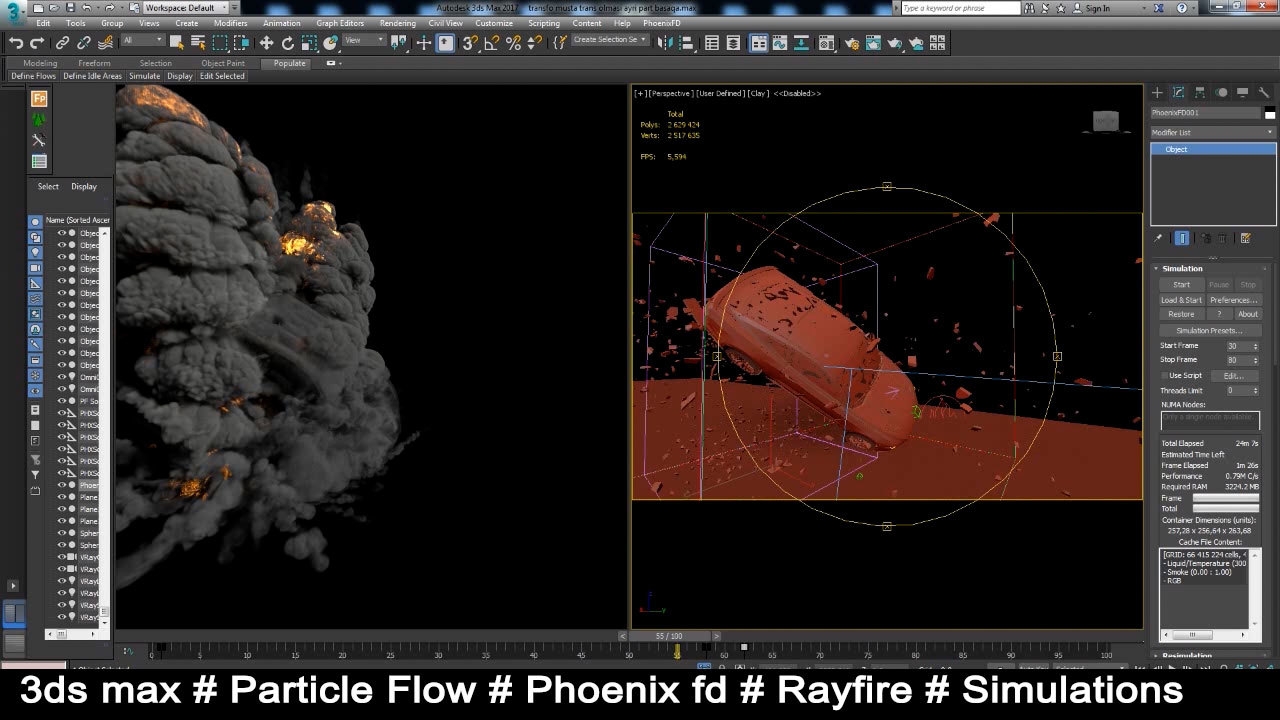Open the Workspace: Default dropdown
Screen dimensions: 1280x720
pos(186,8)
